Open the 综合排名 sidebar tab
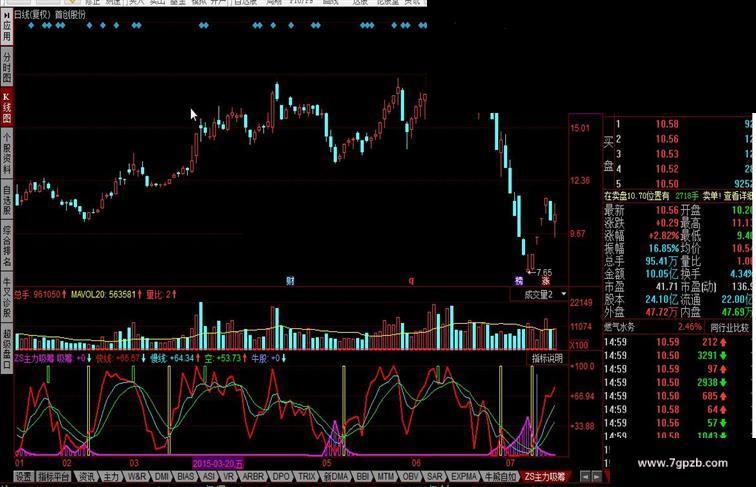The height and width of the screenshot is (487, 756). [6, 246]
